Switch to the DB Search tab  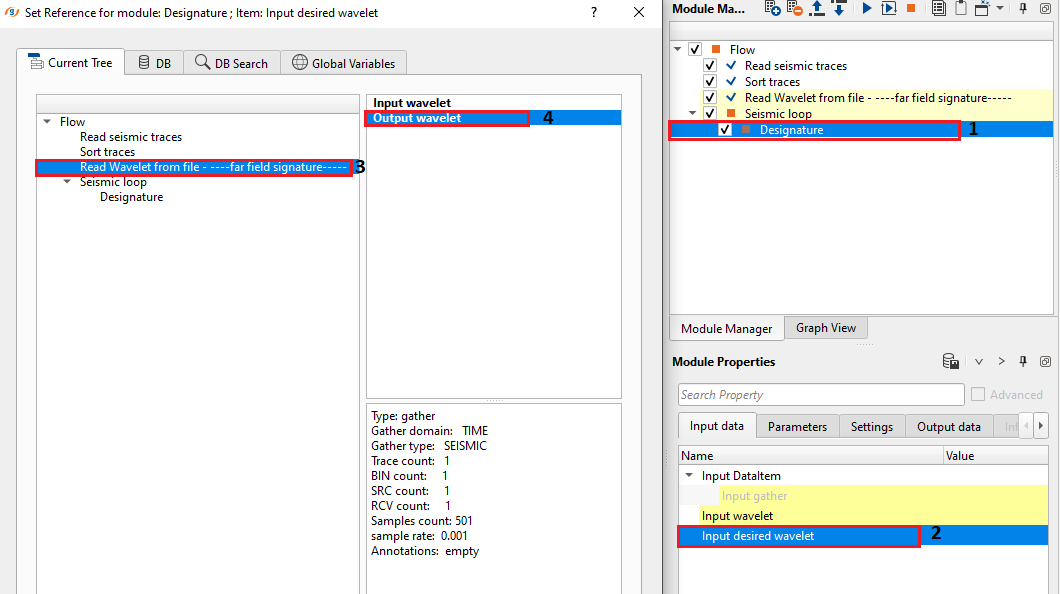click(x=231, y=63)
